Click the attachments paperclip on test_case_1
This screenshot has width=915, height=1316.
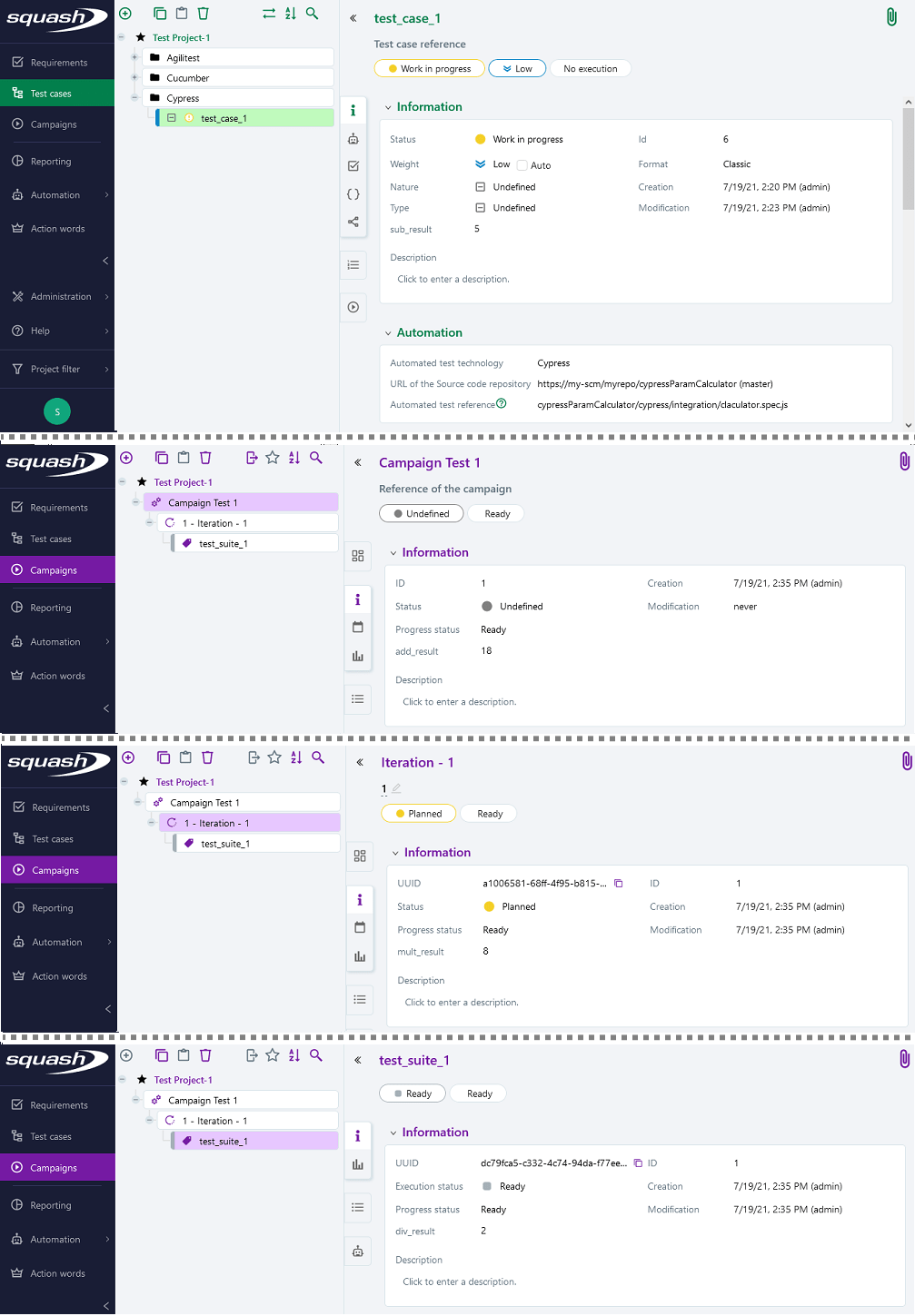pyautogui.click(x=891, y=15)
